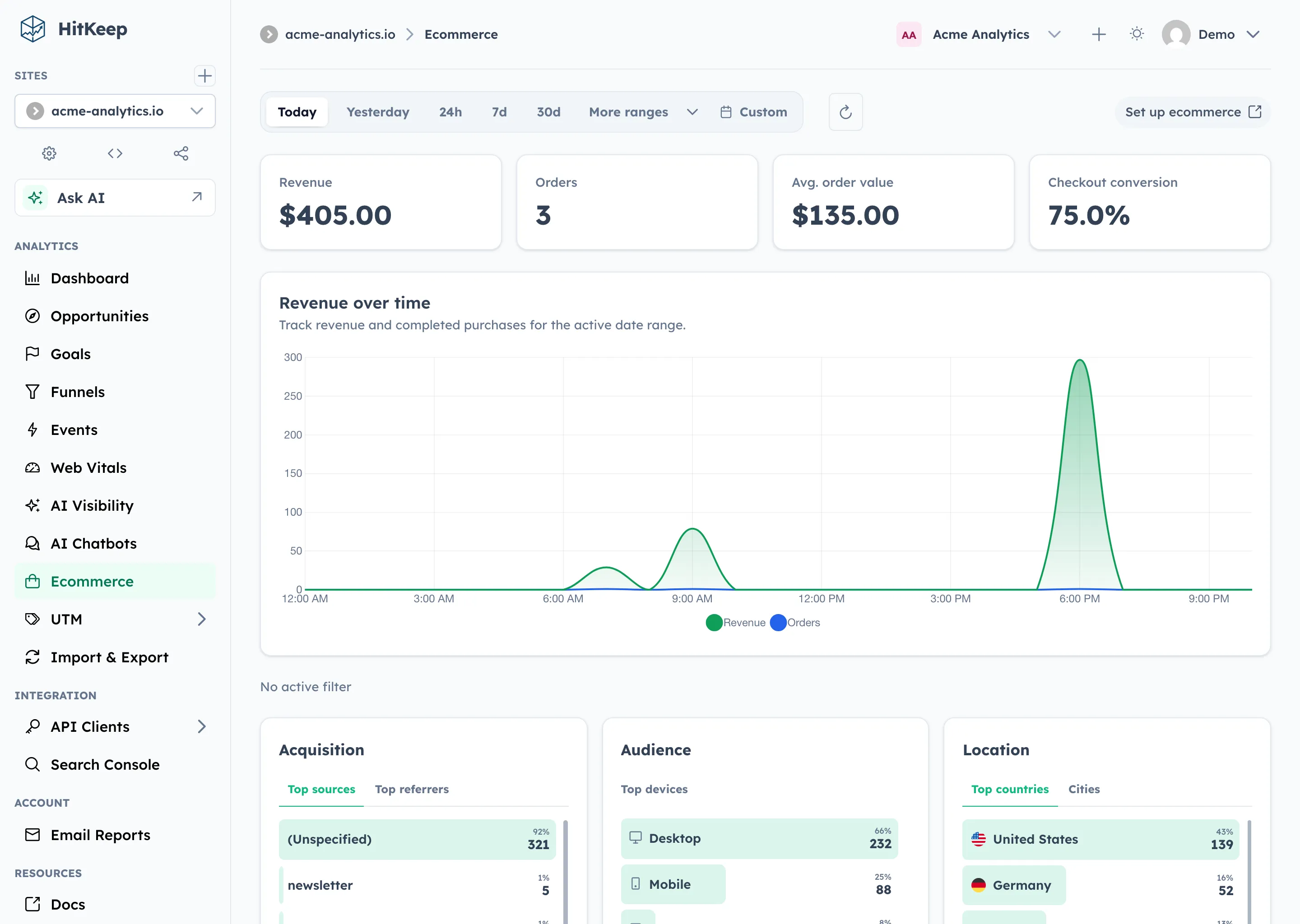Click Ask AI open arrow icon

(197, 197)
